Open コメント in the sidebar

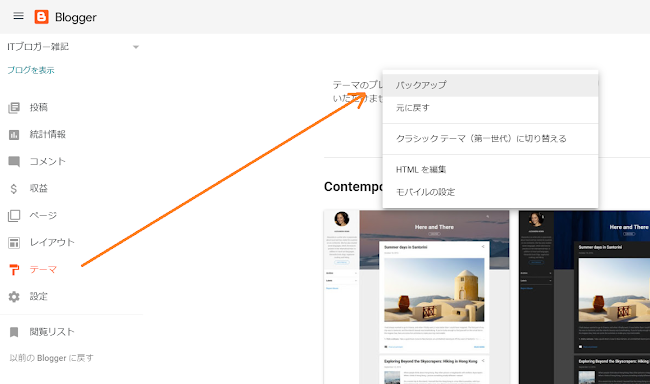coord(48,161)
